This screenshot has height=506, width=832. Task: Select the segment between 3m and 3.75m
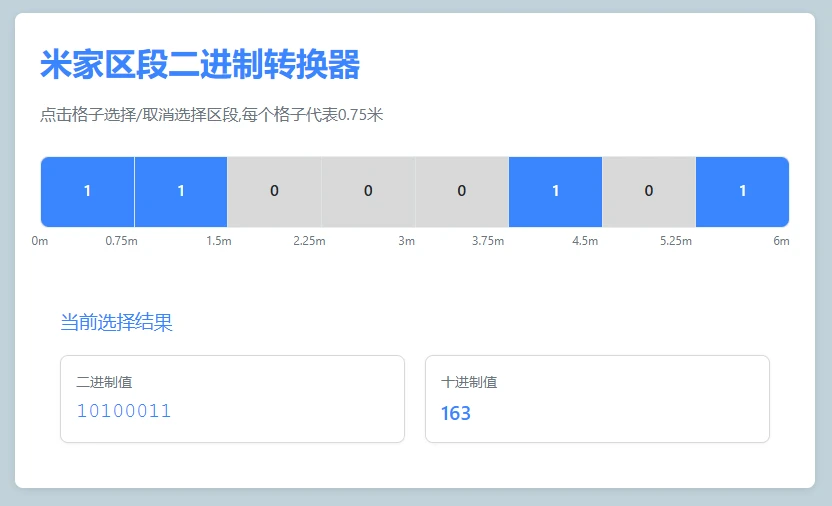point(462,191)
